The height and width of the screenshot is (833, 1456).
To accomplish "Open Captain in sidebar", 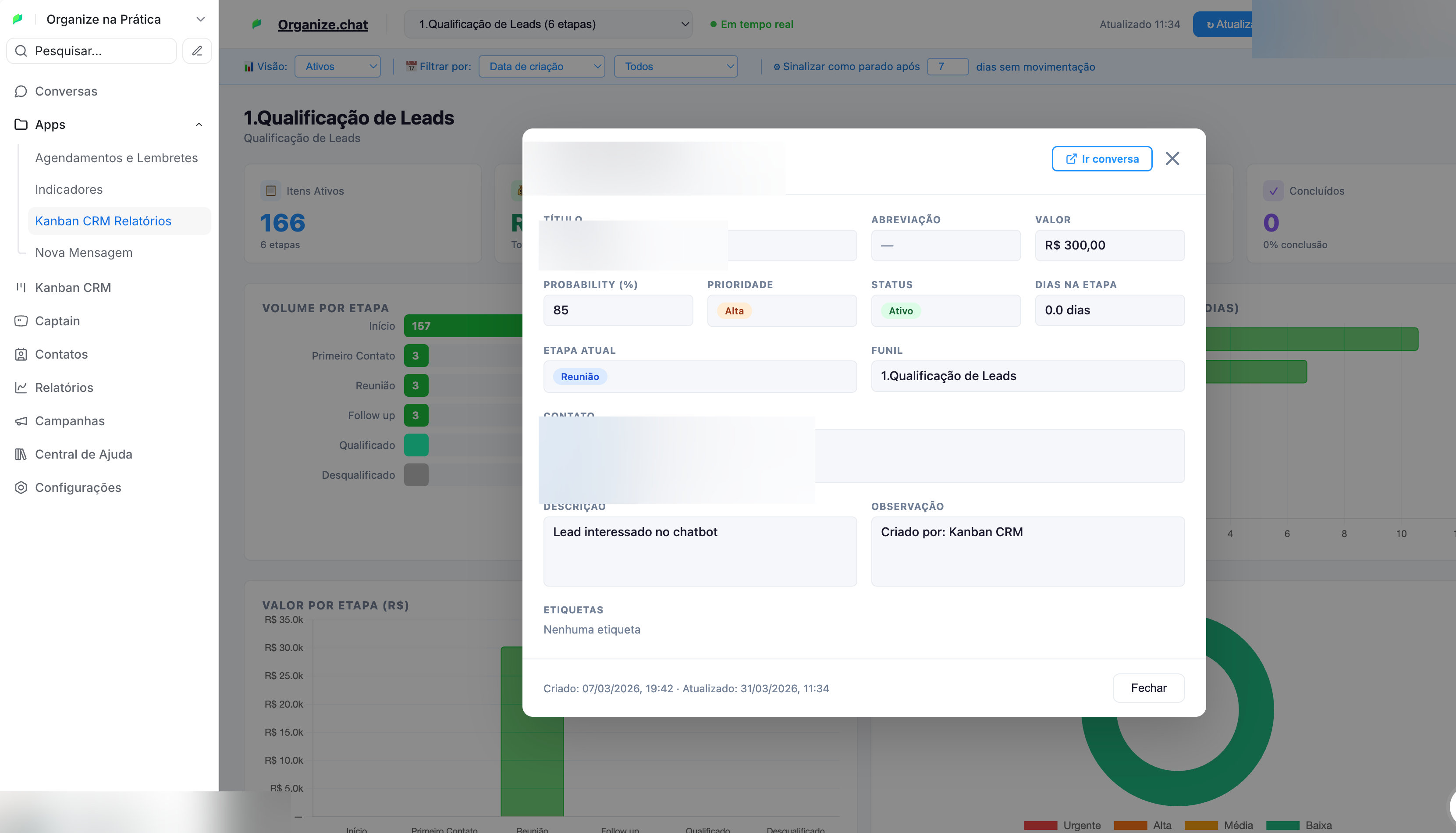I will pos(57,321).
